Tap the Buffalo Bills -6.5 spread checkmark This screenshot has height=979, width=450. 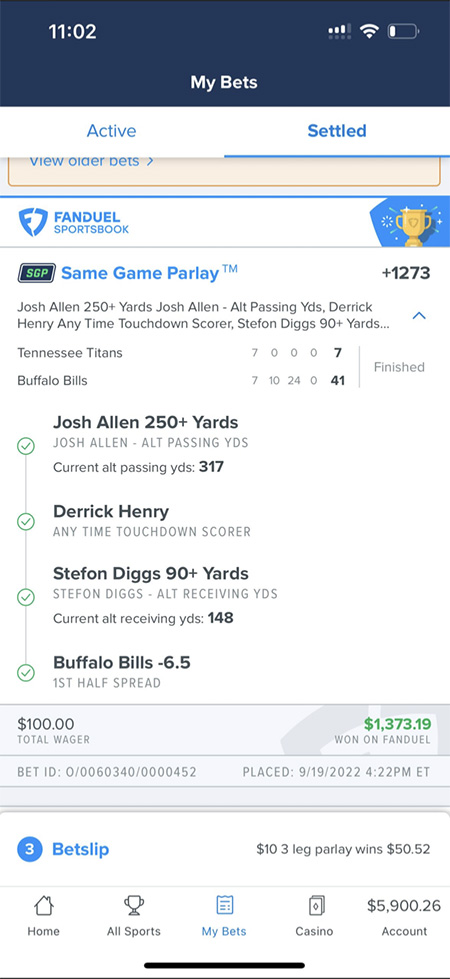pyautogui.click(x=26, y=672)
